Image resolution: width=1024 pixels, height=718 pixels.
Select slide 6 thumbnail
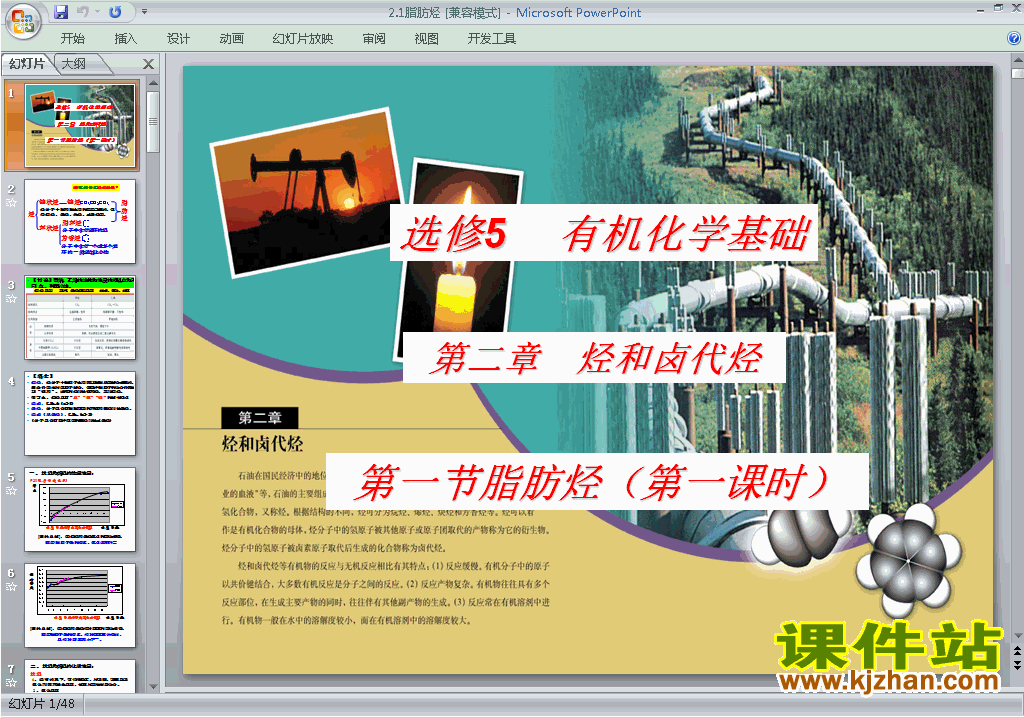(x=80, y=606)
